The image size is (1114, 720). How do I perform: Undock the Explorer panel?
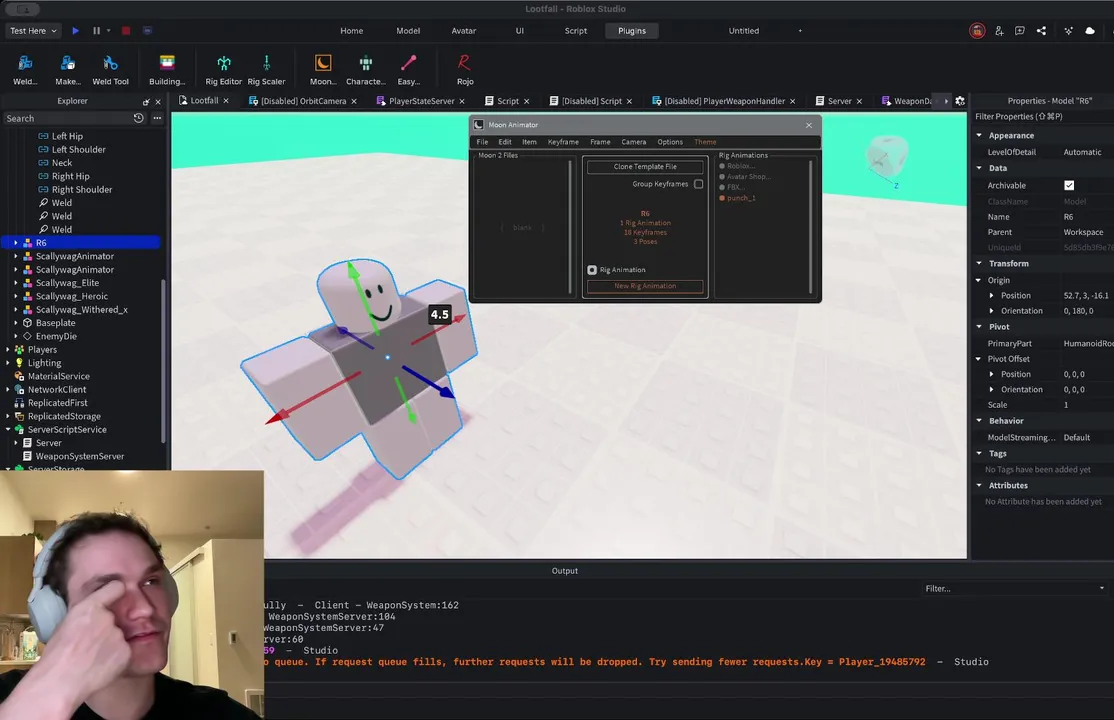pyautogui.click(x=146, y=102)
